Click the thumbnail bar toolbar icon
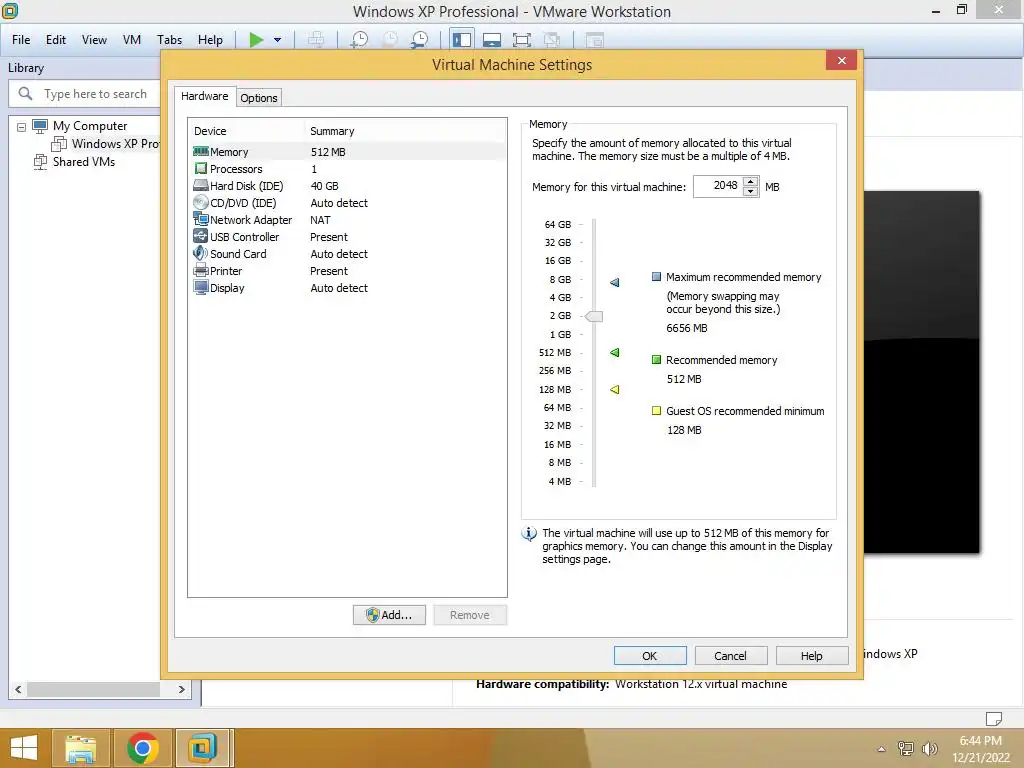1024x768 pixels. pyautogui.click(x=492, y=40)
